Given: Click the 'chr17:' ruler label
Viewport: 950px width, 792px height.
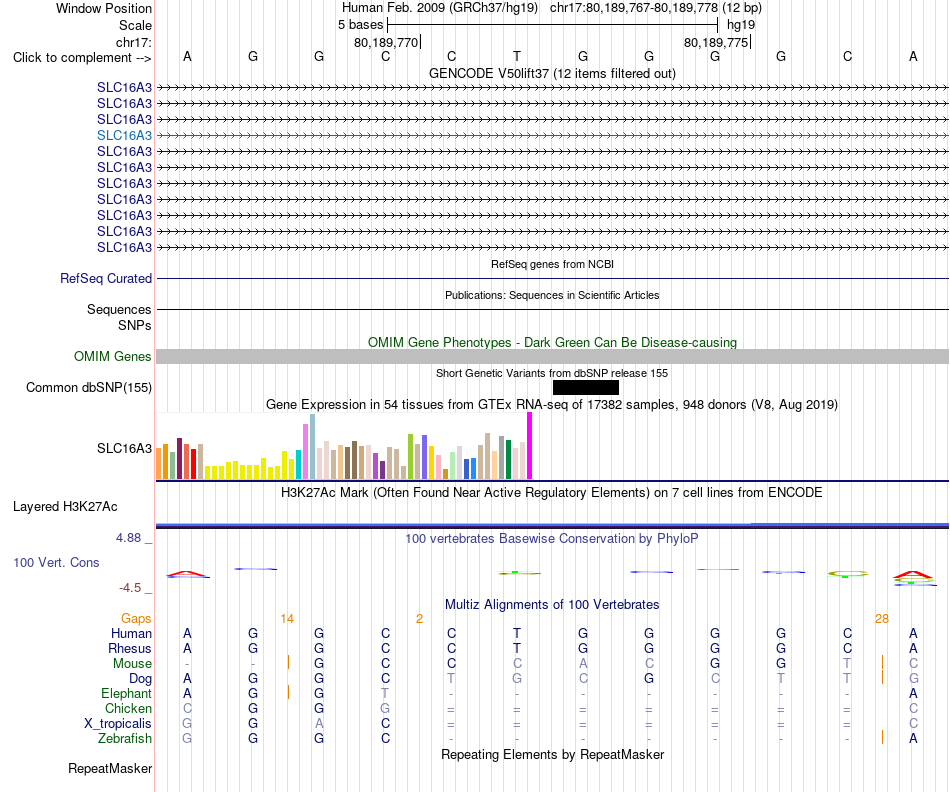Looking at the screenshot, I should [x=134, y=42].
